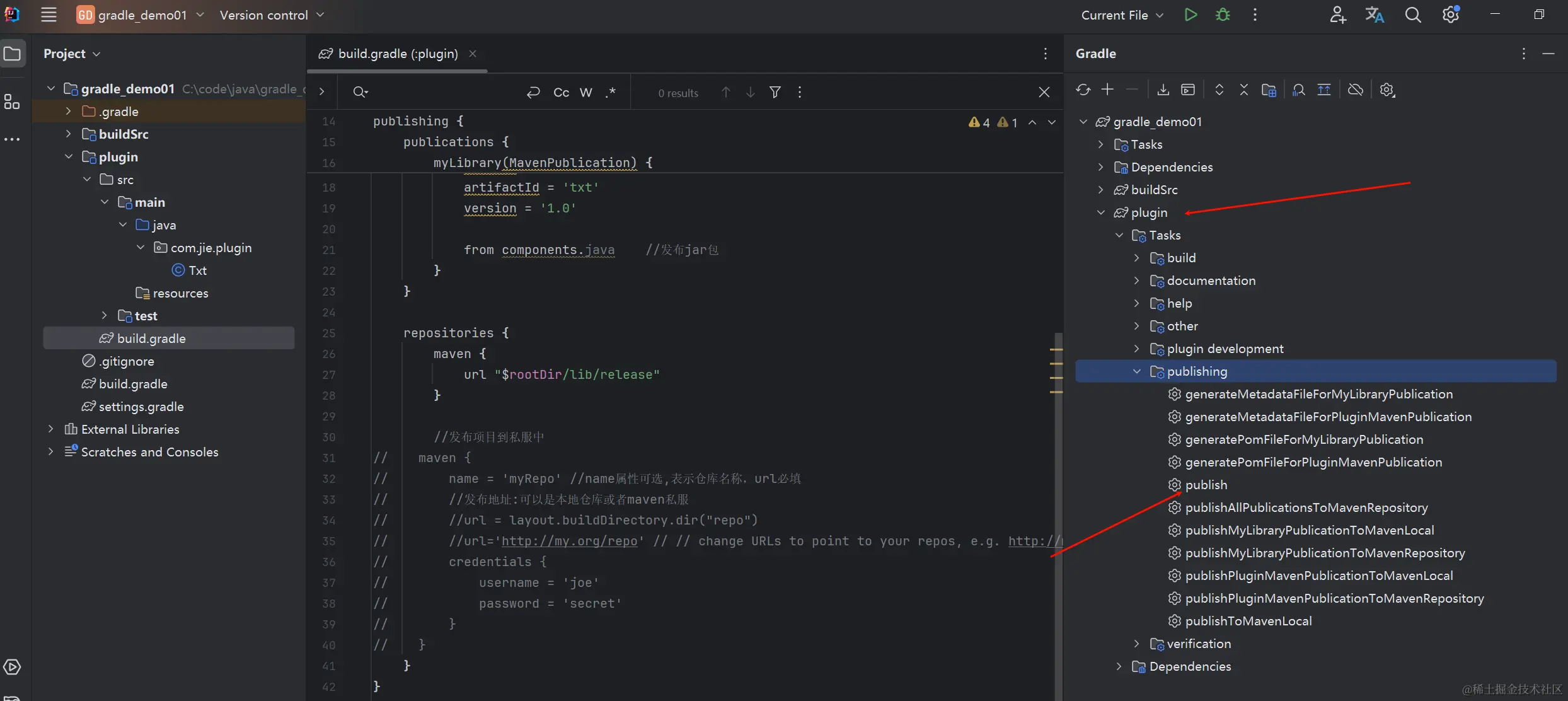Click yellow warning marker on scrollbar

(1056, 349)
